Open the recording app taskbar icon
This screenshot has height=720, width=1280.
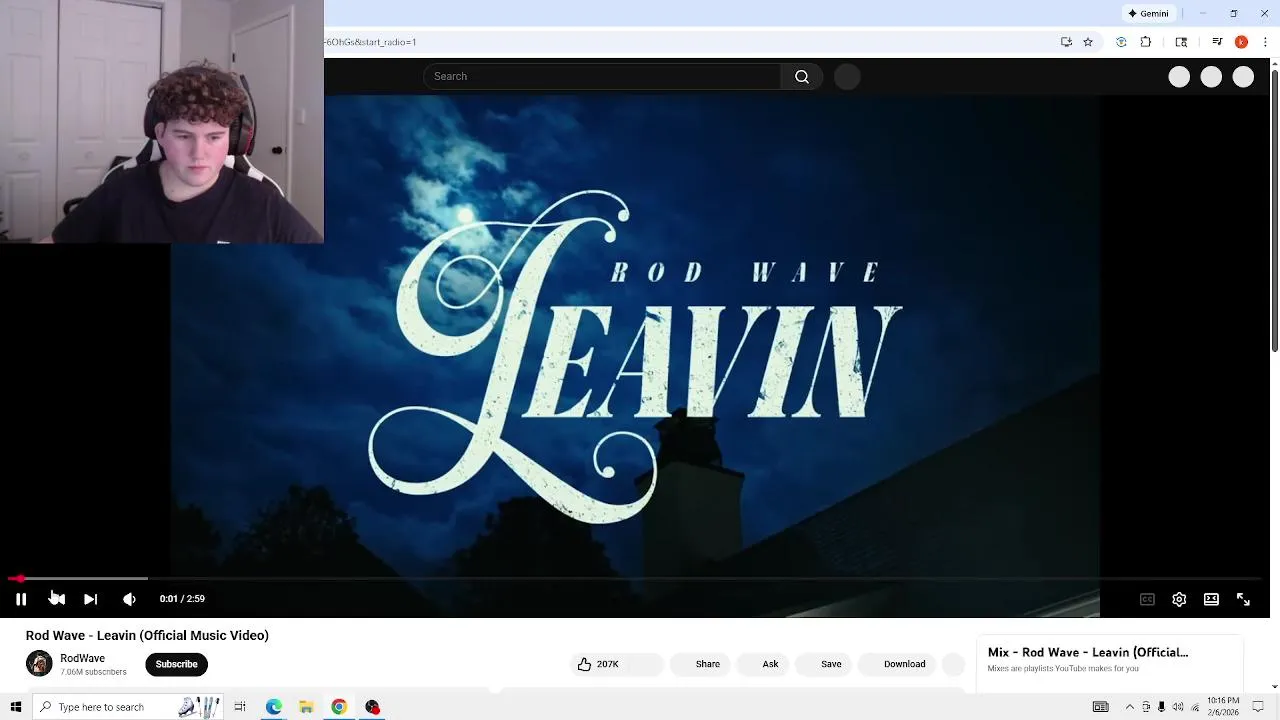(x=372, y=707)
